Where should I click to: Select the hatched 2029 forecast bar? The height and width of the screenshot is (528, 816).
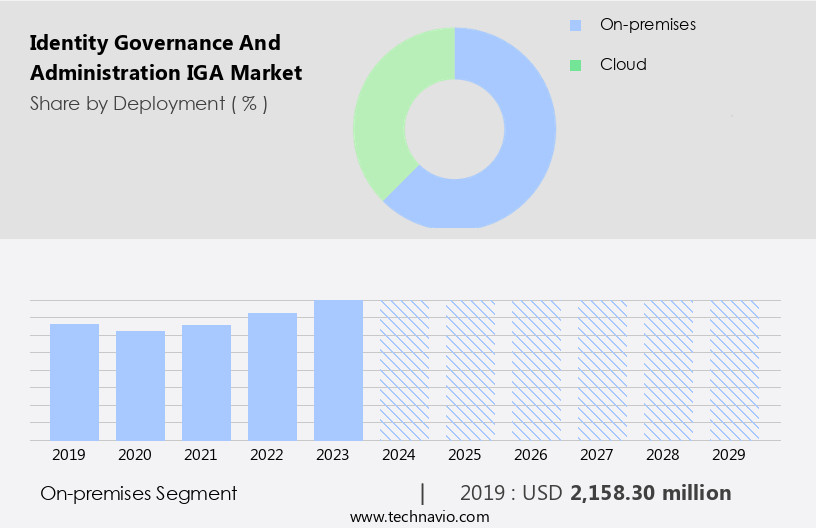pyautogui.click(x=734, y=370)
